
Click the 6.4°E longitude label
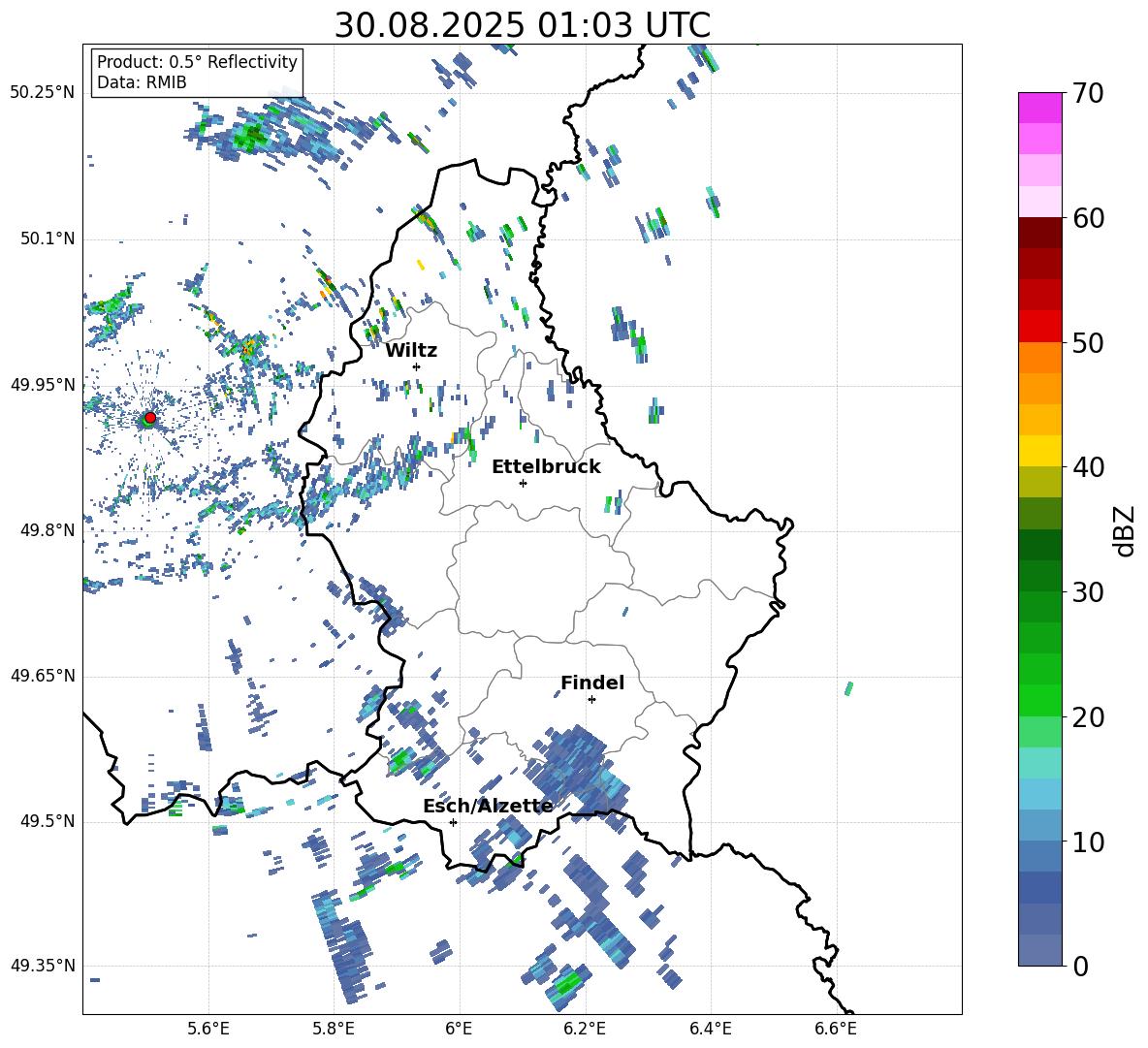(710, 1029)
